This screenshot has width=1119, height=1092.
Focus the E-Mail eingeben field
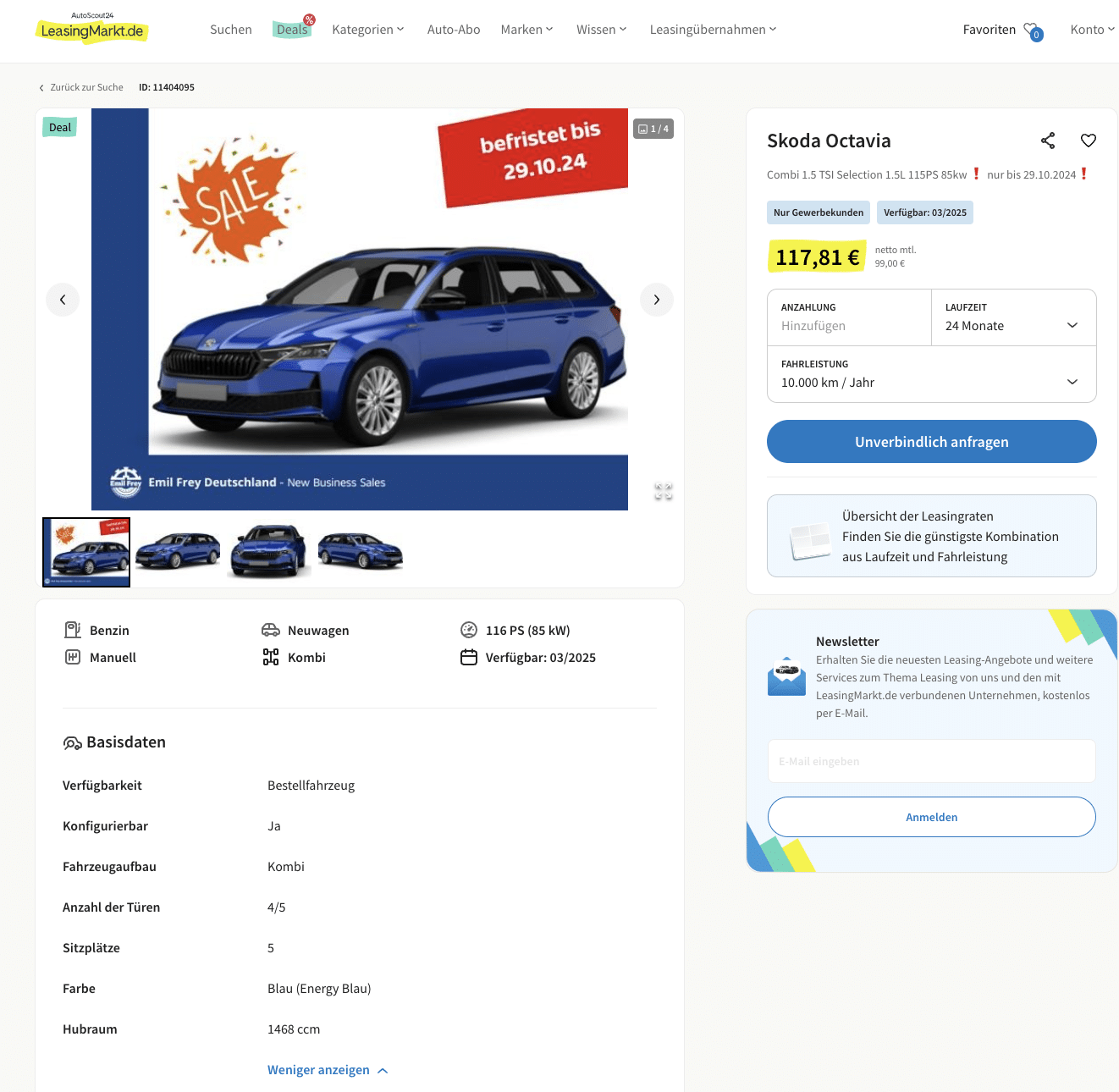[932, 761]
